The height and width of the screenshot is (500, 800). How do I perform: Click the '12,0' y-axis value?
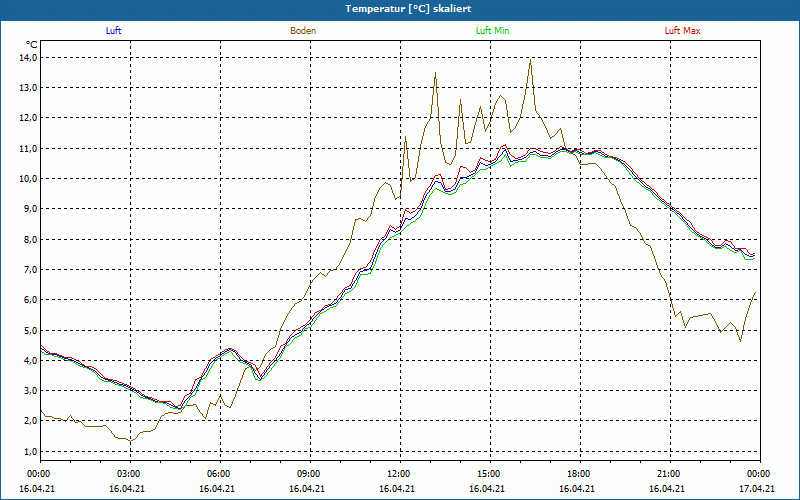(x=29, y=118)
